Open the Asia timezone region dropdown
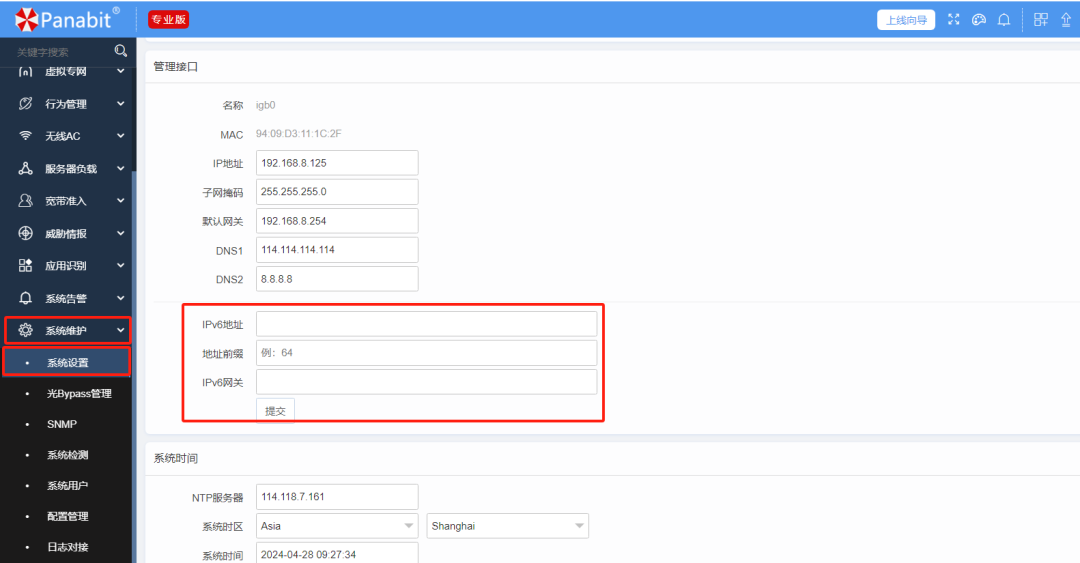1080x563 pixels. coord(337,526)
